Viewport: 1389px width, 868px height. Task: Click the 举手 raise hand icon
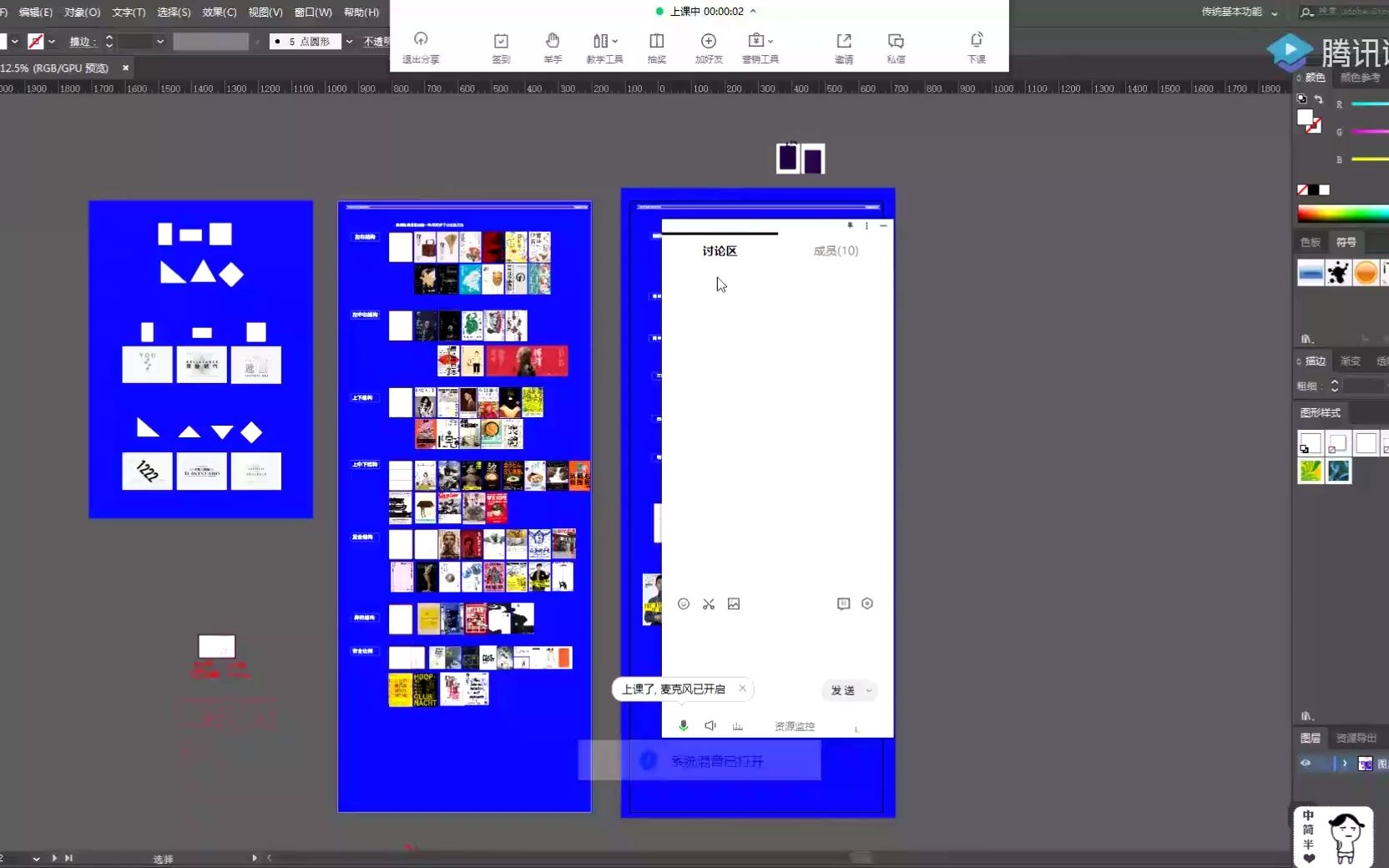[x=553, y=41]
